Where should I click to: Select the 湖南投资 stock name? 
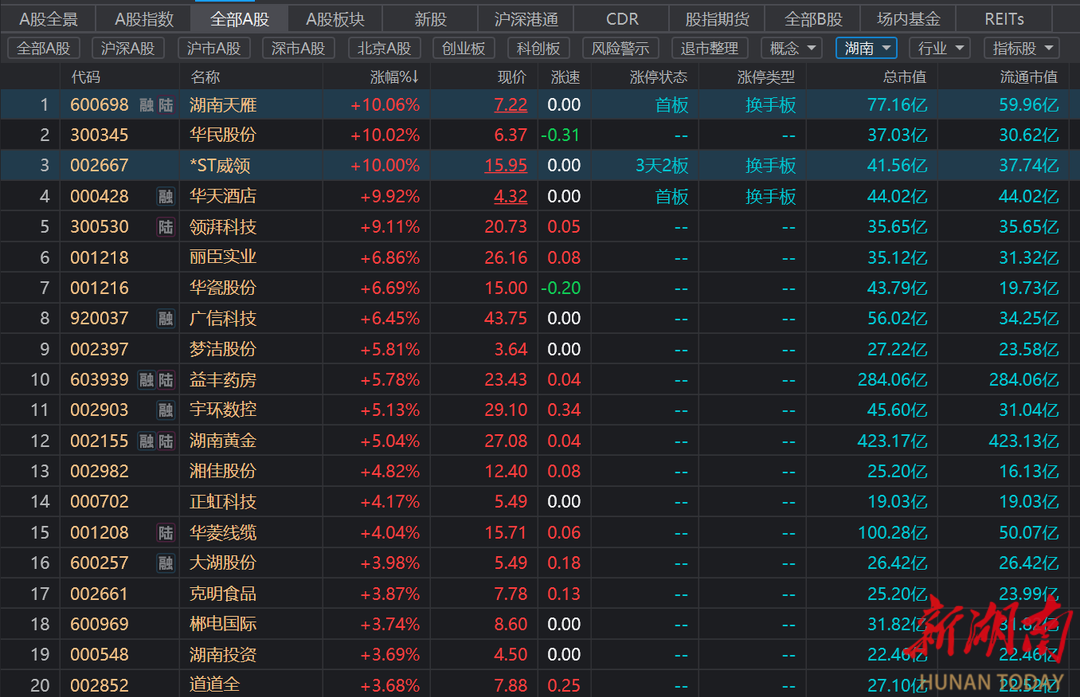(223, 655)
